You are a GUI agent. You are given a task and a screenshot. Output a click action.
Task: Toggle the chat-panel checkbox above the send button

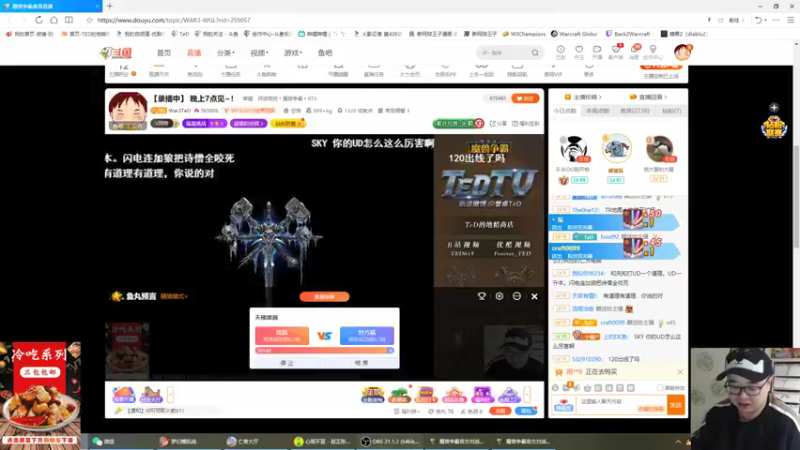click(660, 388)
